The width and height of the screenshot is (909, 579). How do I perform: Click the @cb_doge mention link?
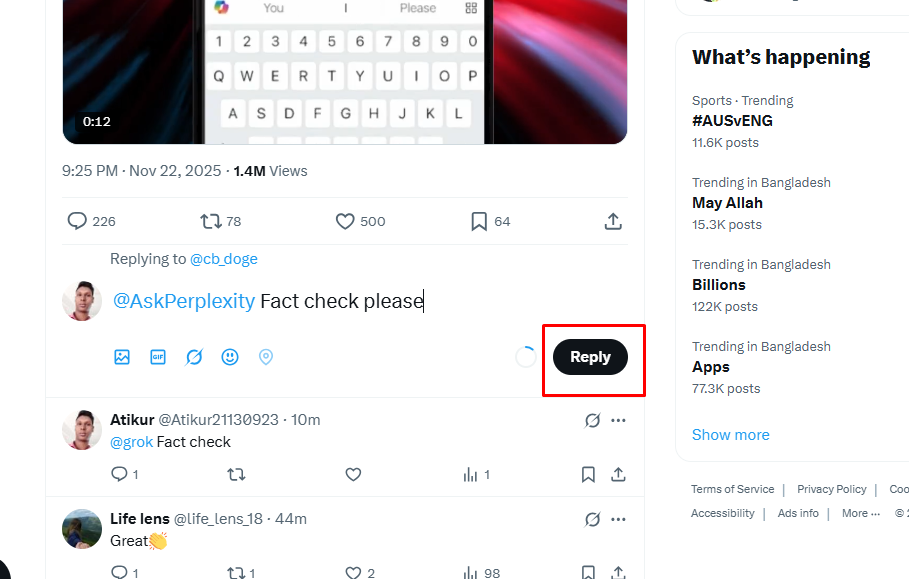pyautogui.click(x=224, y=259)
